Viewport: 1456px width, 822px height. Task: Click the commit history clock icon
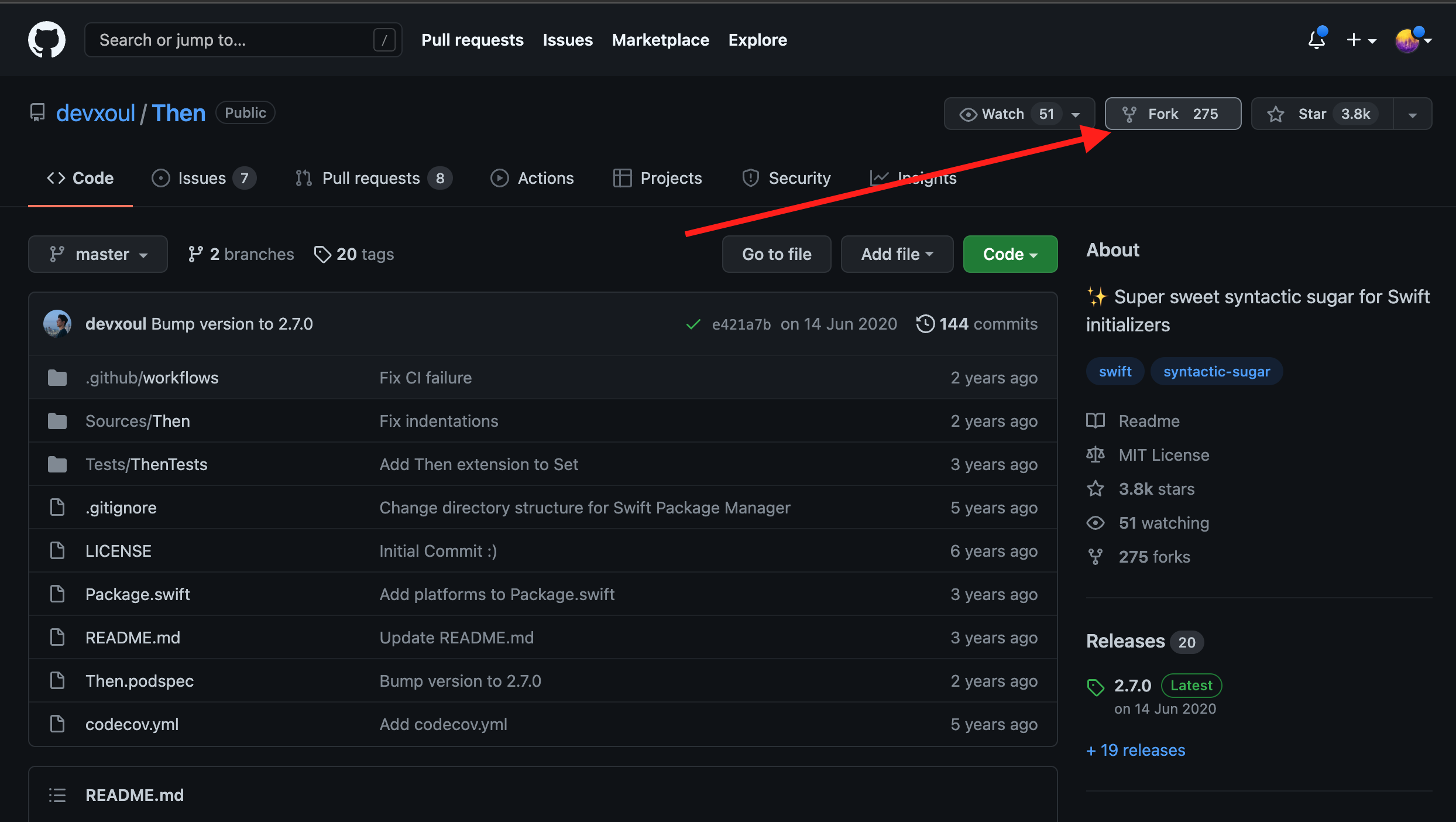pyautogui.click(x=925, y=324)
